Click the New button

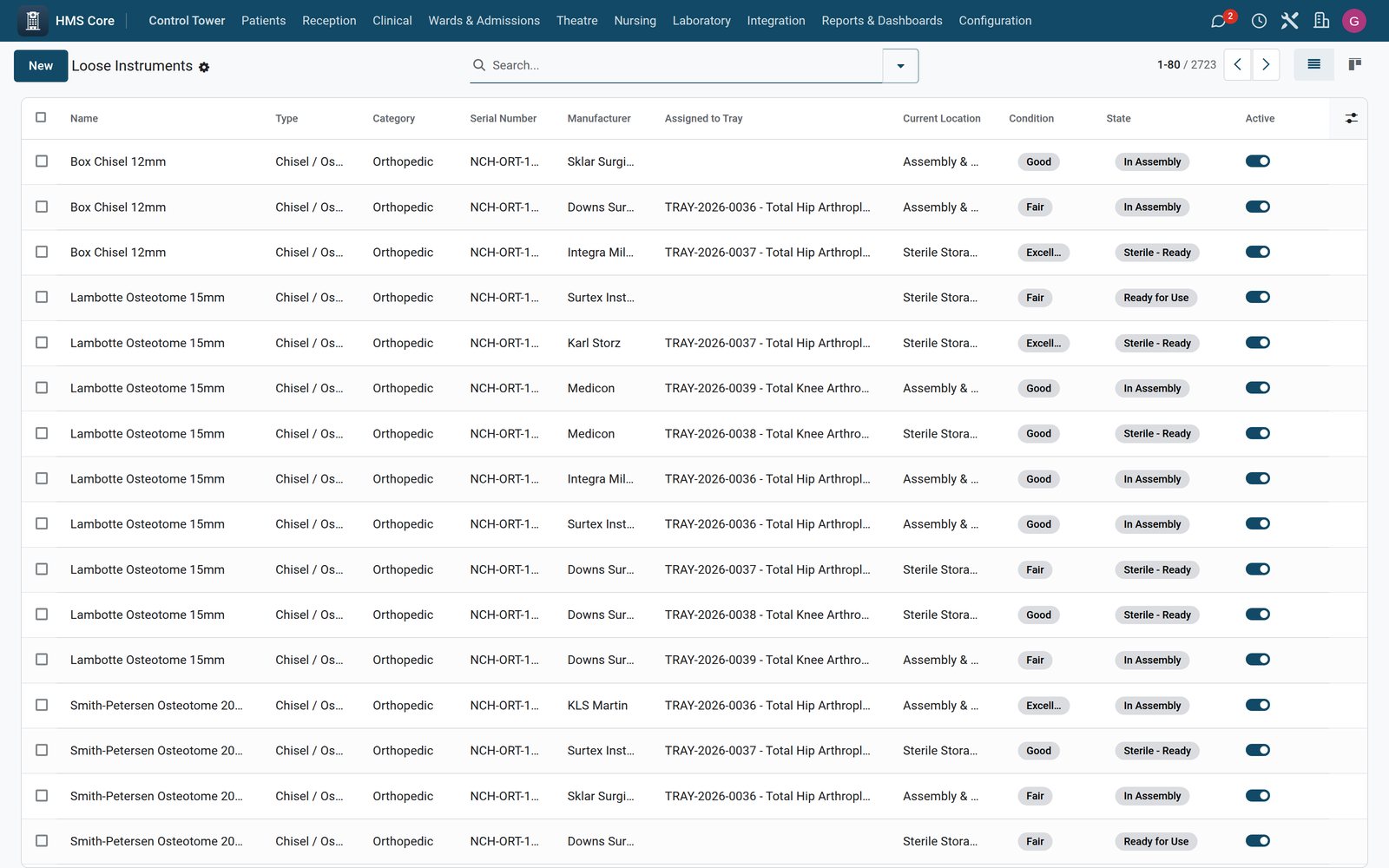41,66
